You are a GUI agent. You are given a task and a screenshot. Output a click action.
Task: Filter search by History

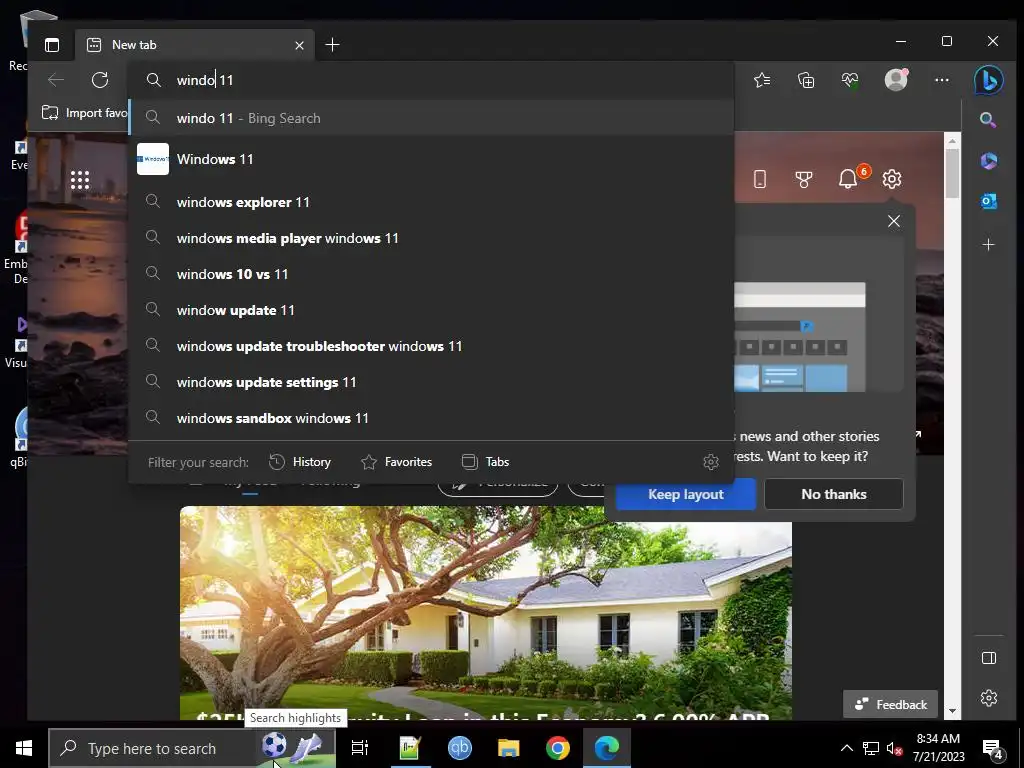[x=300, y=462]
